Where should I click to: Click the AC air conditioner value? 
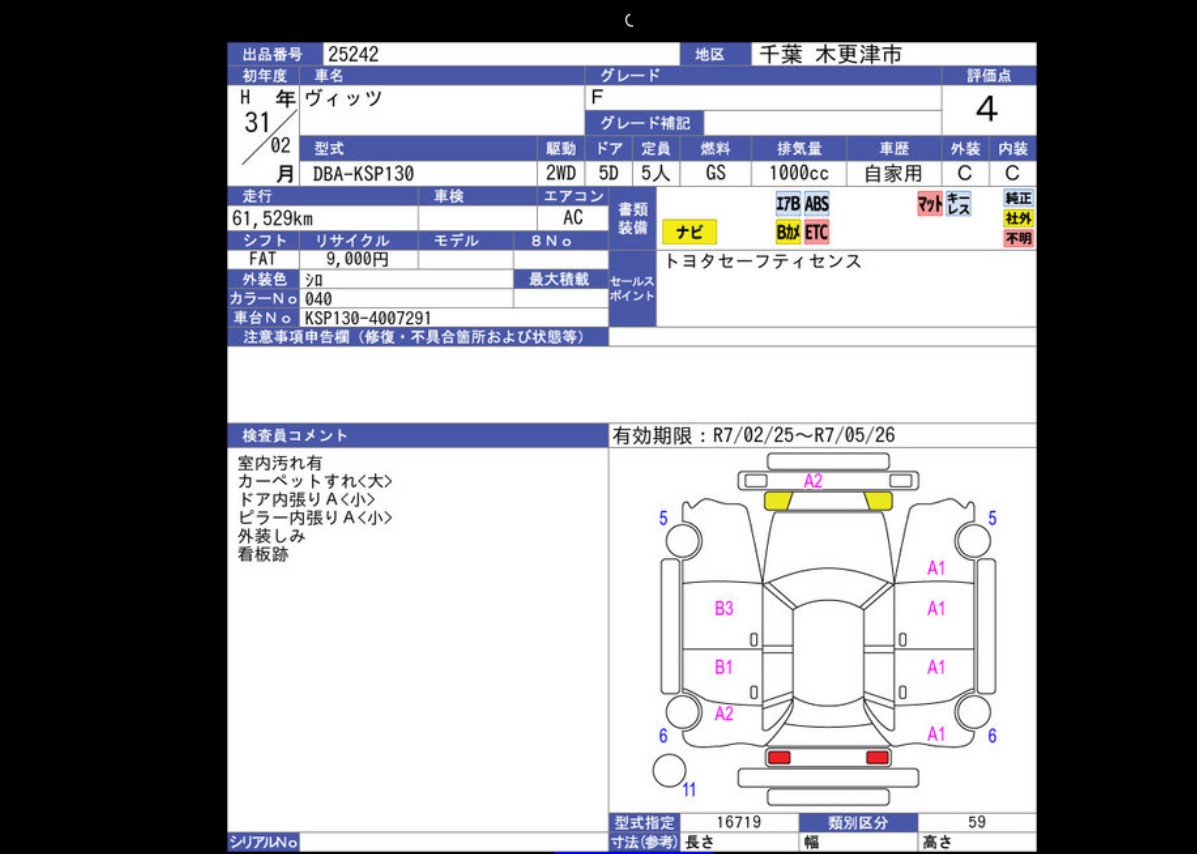573,218
